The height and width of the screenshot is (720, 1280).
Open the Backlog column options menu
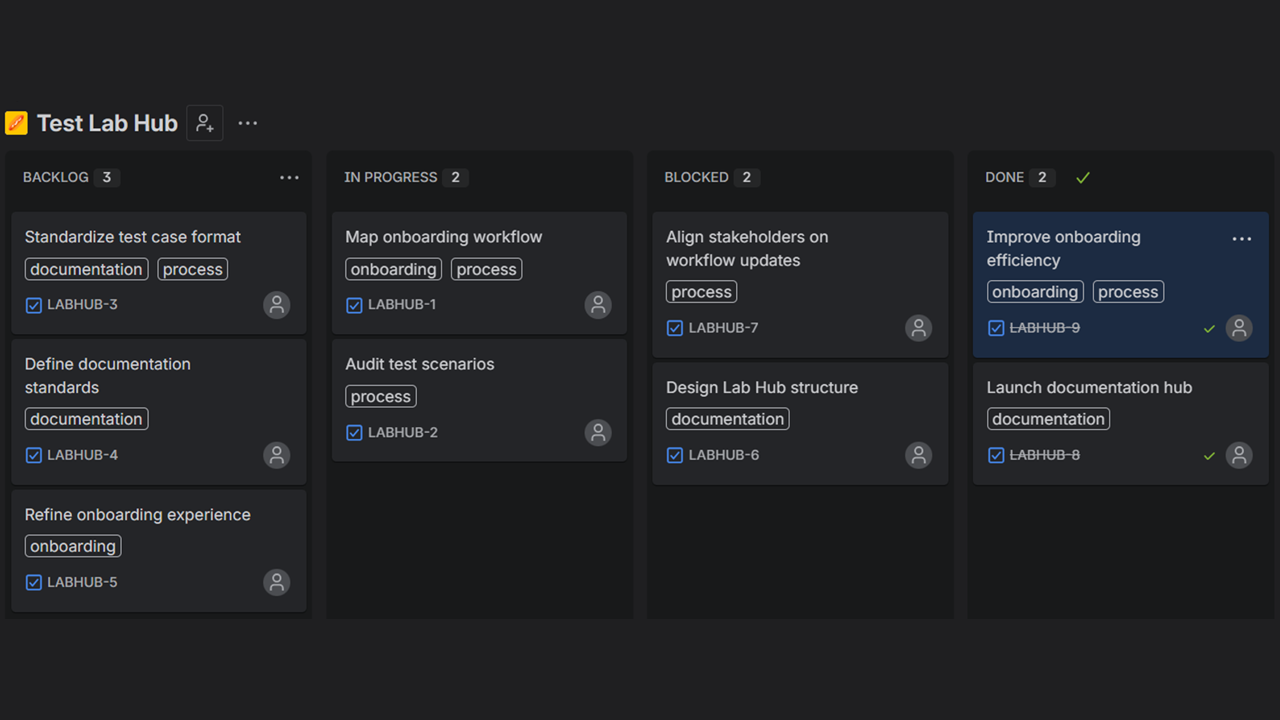coord(289,177)
